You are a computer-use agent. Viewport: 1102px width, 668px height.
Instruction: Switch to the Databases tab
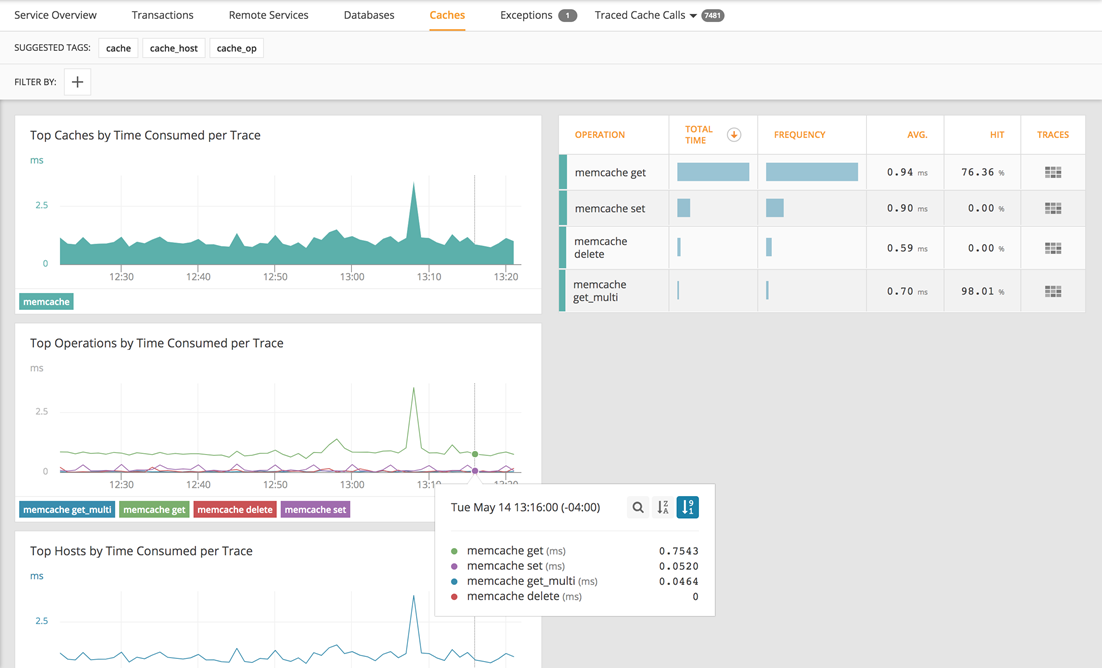click(369, 15)
